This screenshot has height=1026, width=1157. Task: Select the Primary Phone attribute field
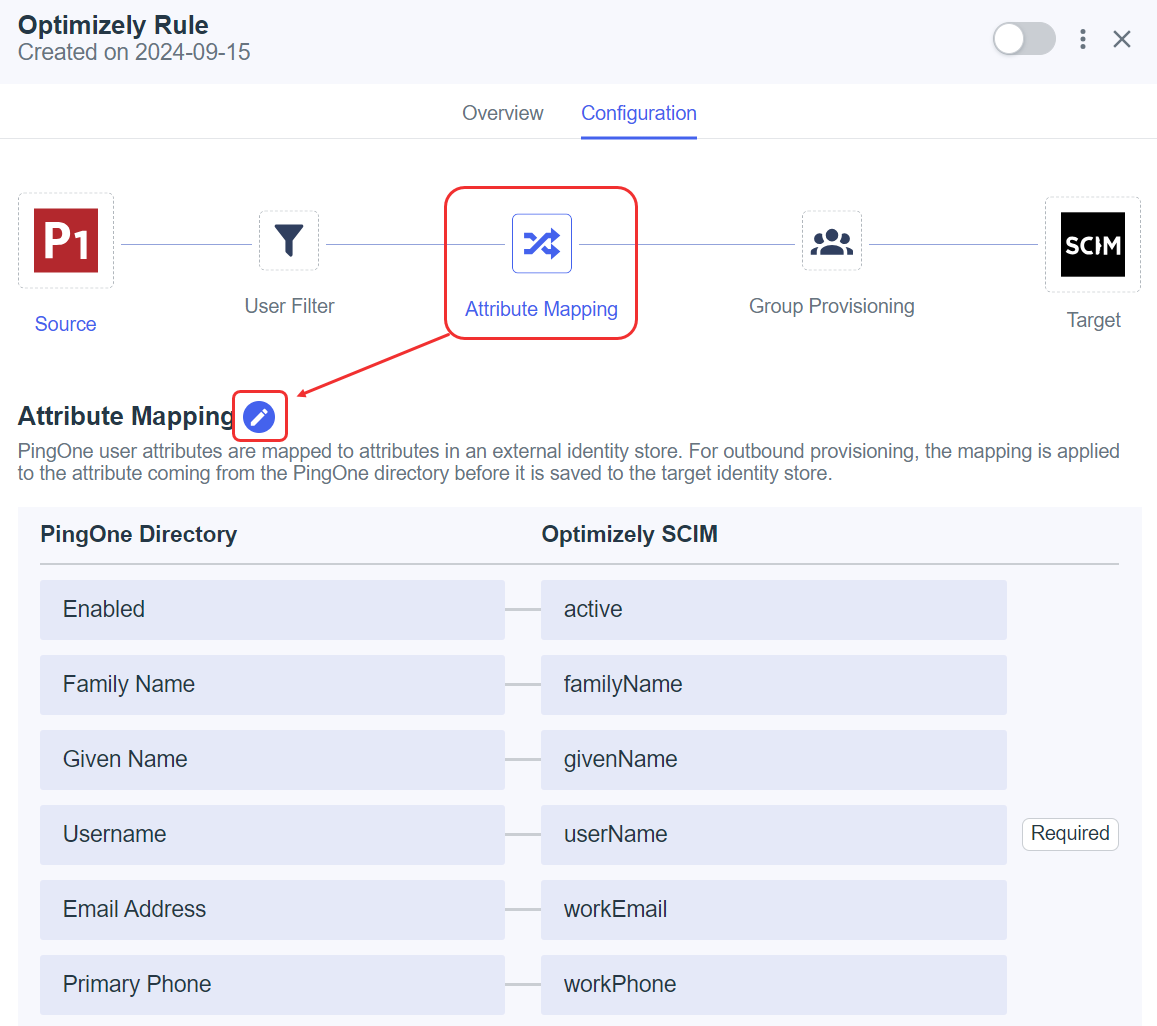pyautogui.click(x=272, y=985)
